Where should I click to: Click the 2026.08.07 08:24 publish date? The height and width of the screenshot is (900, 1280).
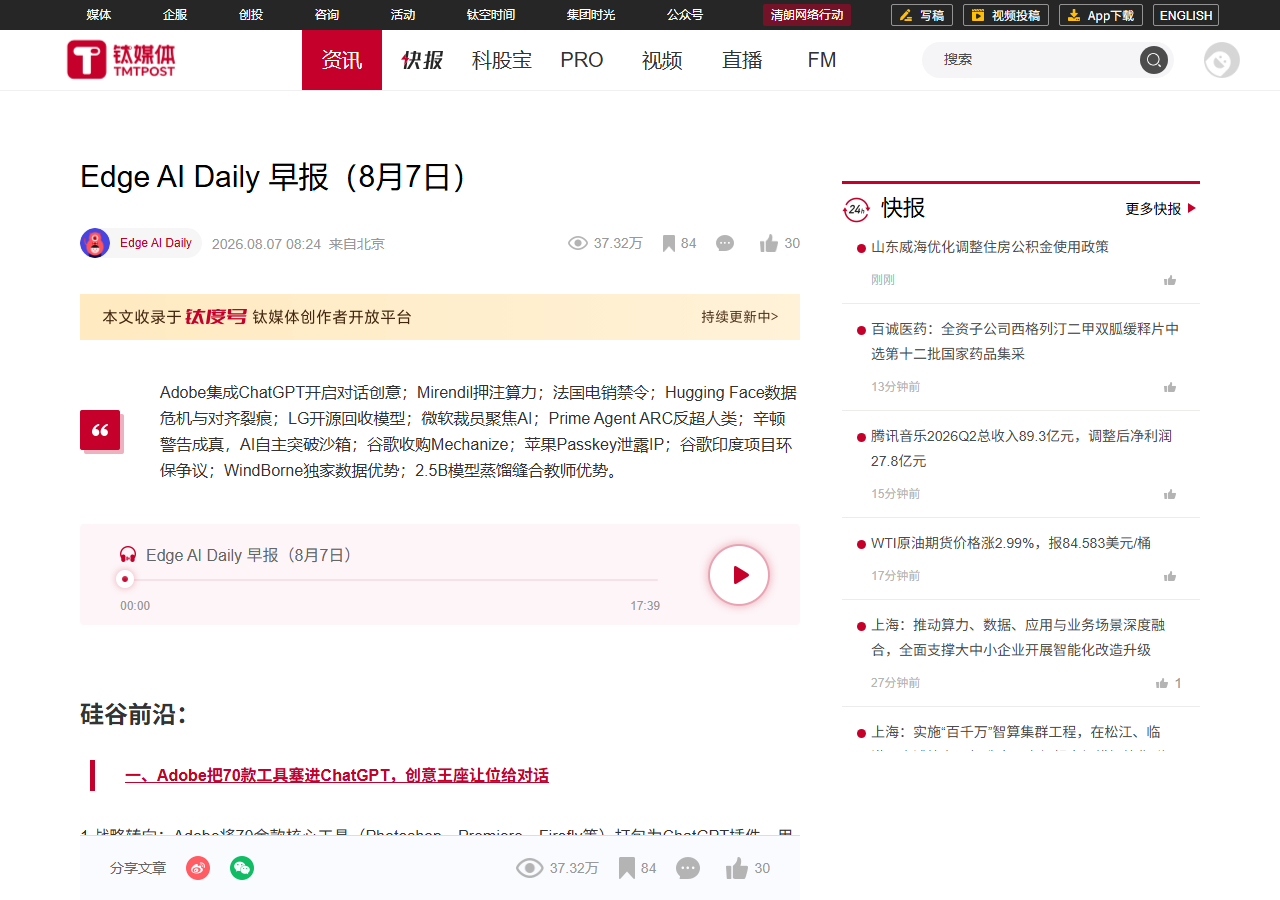coord(266,244)
